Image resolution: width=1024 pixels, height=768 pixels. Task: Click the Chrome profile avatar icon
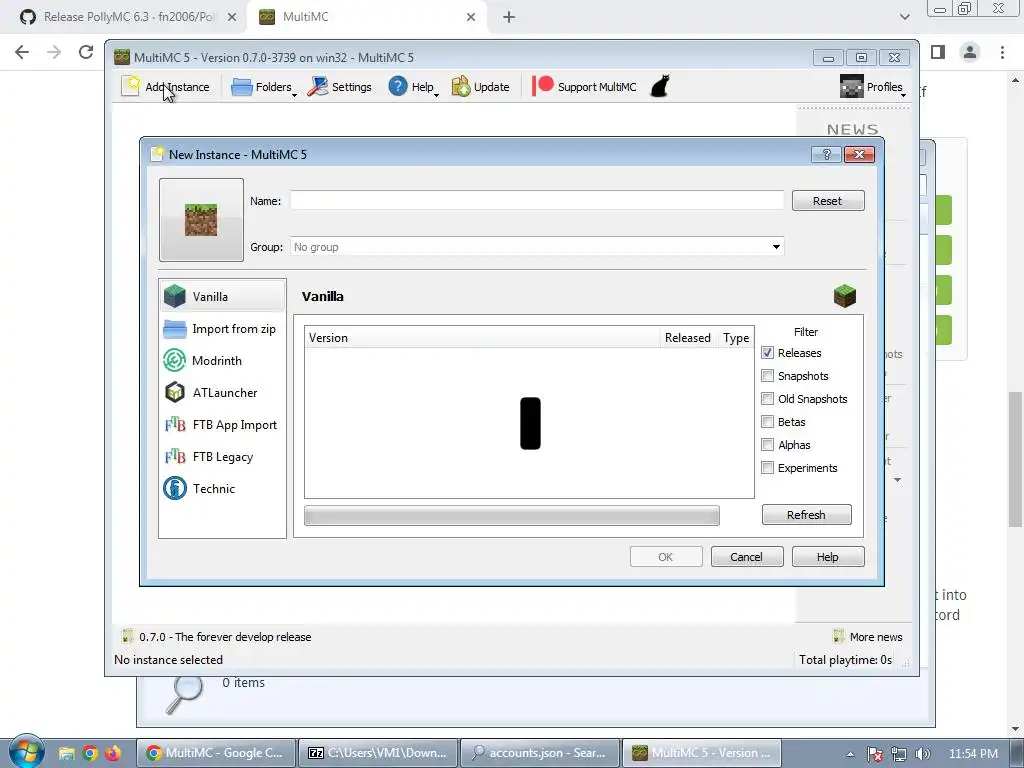coord(970,52)
